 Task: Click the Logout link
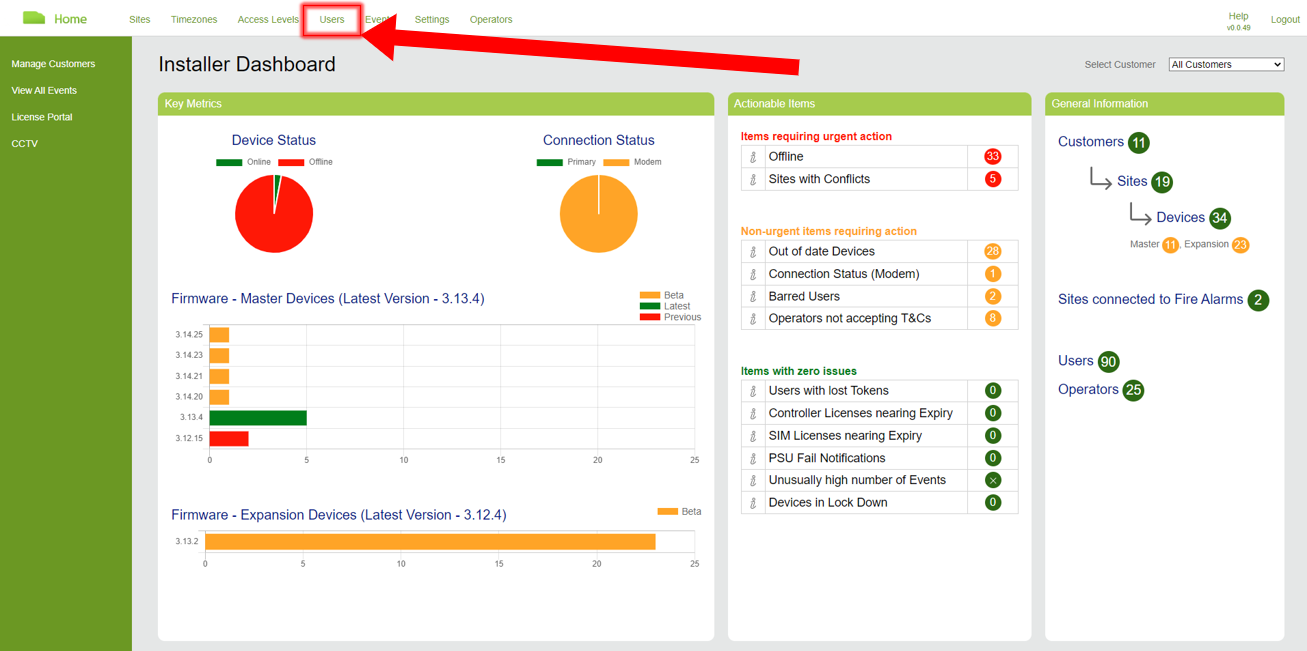pyautogui.click(x=1284, y=19)
